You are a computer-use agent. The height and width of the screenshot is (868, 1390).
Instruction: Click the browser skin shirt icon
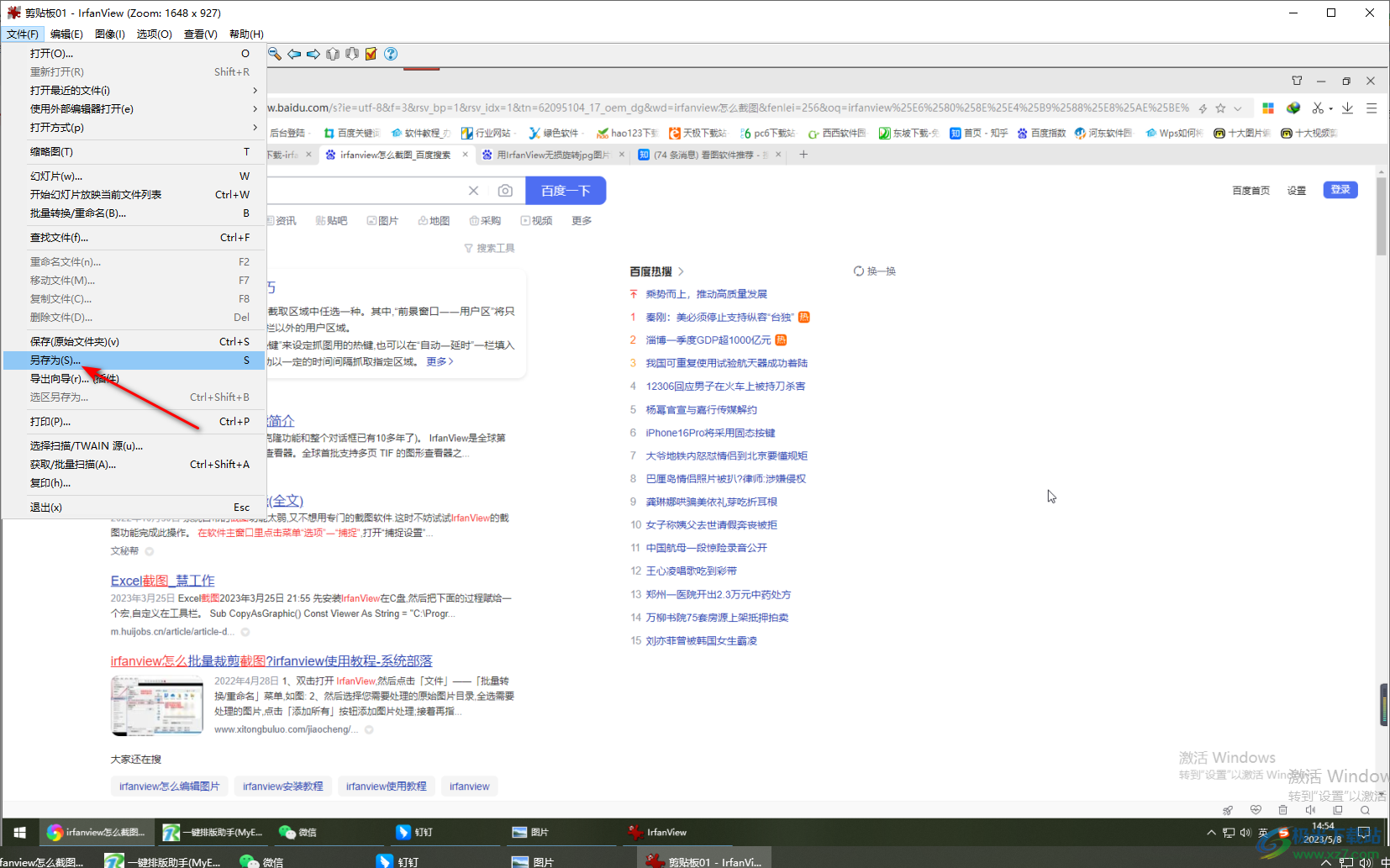pos(1297,81)
